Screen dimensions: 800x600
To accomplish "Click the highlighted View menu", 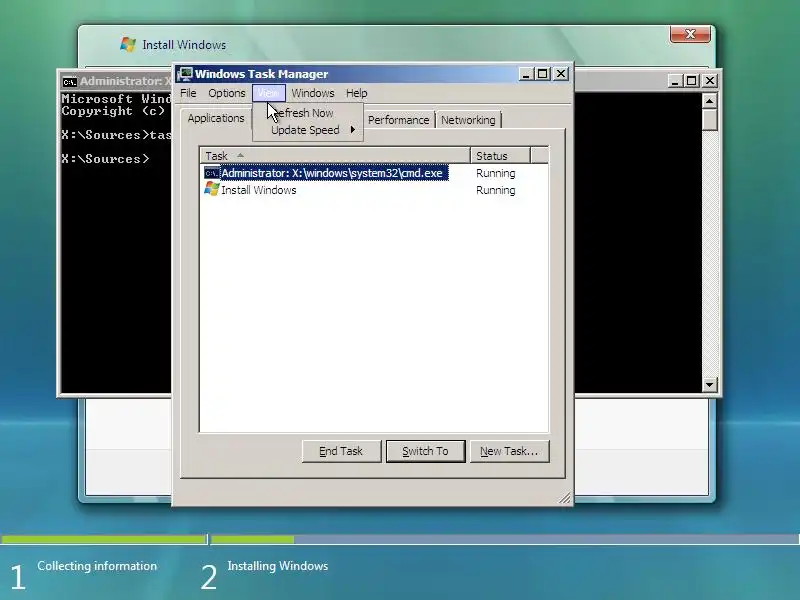I will tap(268, 93).
